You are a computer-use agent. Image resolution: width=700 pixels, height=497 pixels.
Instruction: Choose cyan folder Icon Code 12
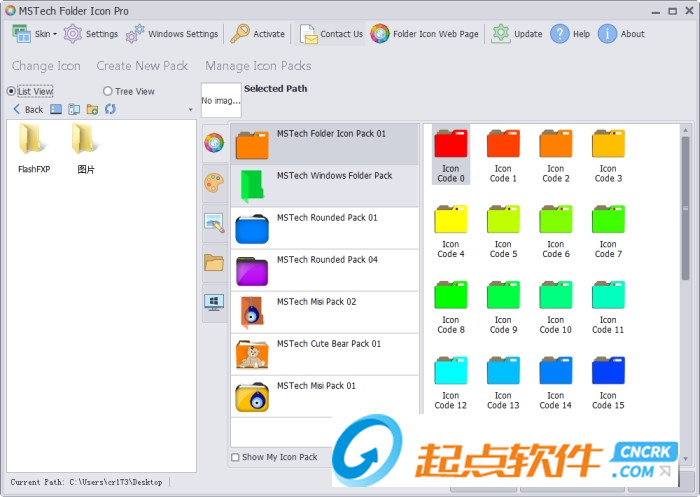pos(451,382)
